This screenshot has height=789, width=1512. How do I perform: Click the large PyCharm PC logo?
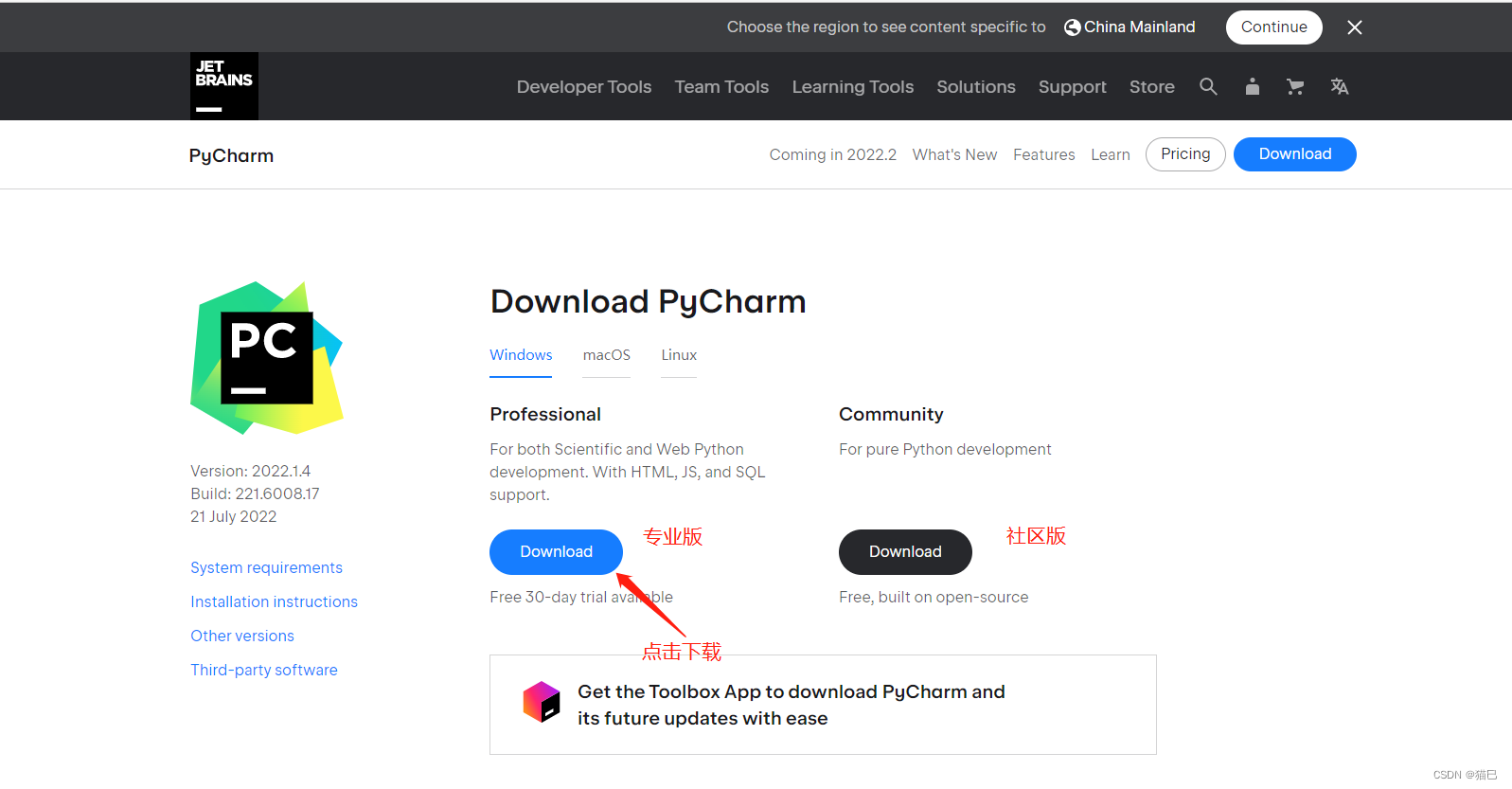[x=267, y=358]
